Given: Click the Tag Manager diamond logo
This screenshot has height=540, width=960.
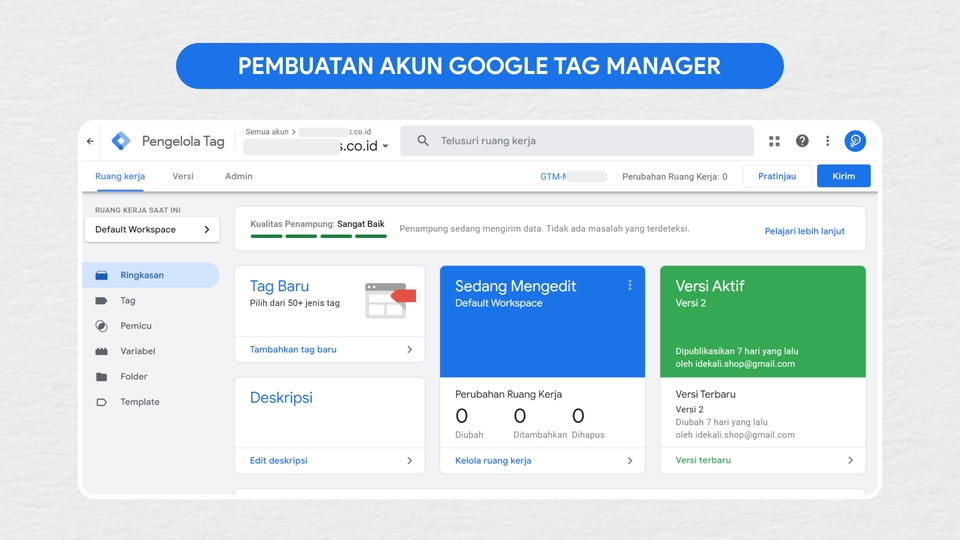Looking at the screenshot, I should pos(121,141).
